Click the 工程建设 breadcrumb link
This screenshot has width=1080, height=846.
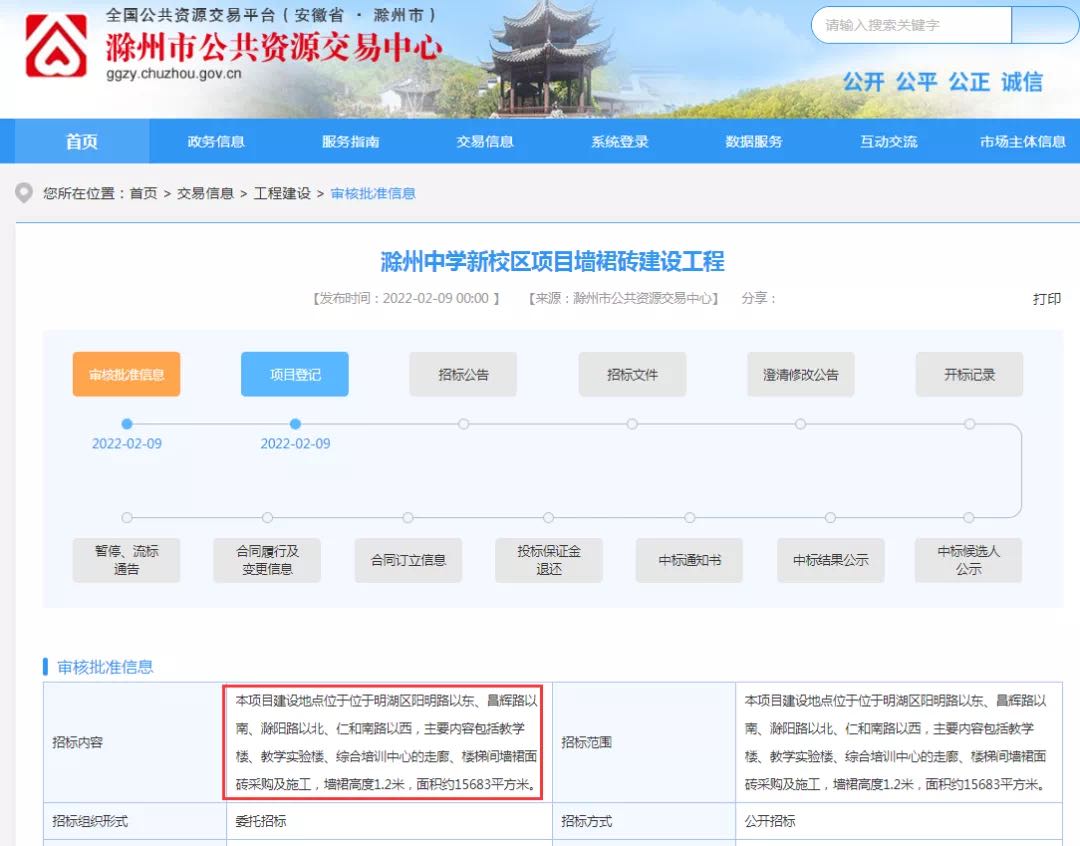282,193
